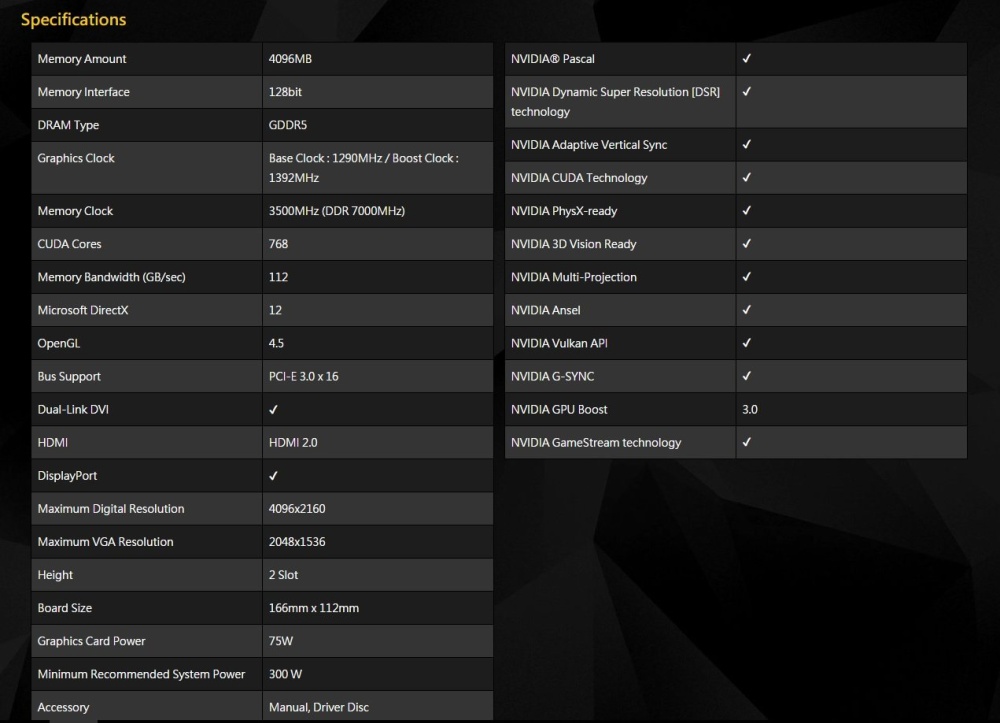Image resolution: width=1000 pixels, height=723 pixels.
Task: Select the Accessory label
Action: click(x=63, y=708)
